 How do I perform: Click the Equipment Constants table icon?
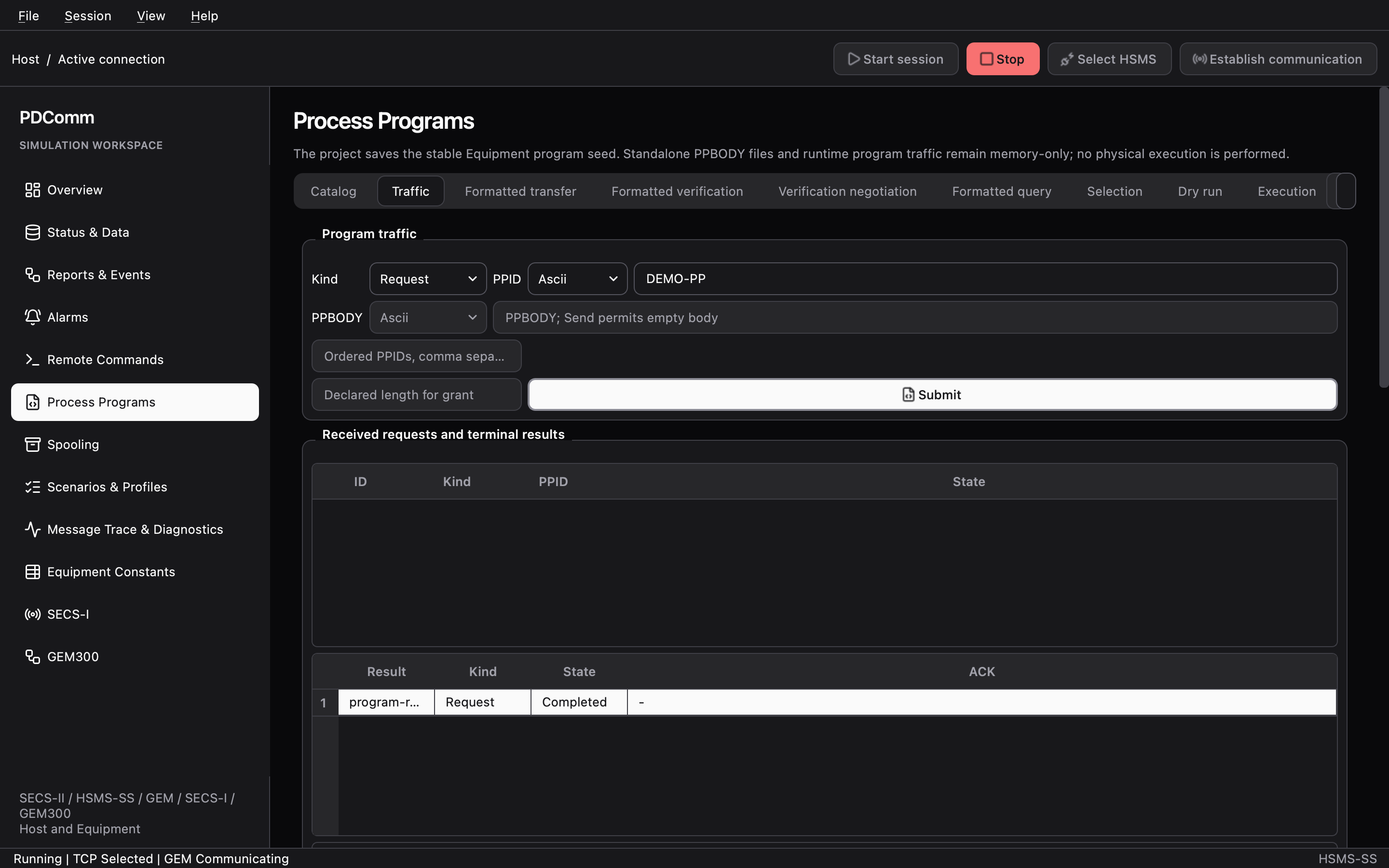(33, 572)
